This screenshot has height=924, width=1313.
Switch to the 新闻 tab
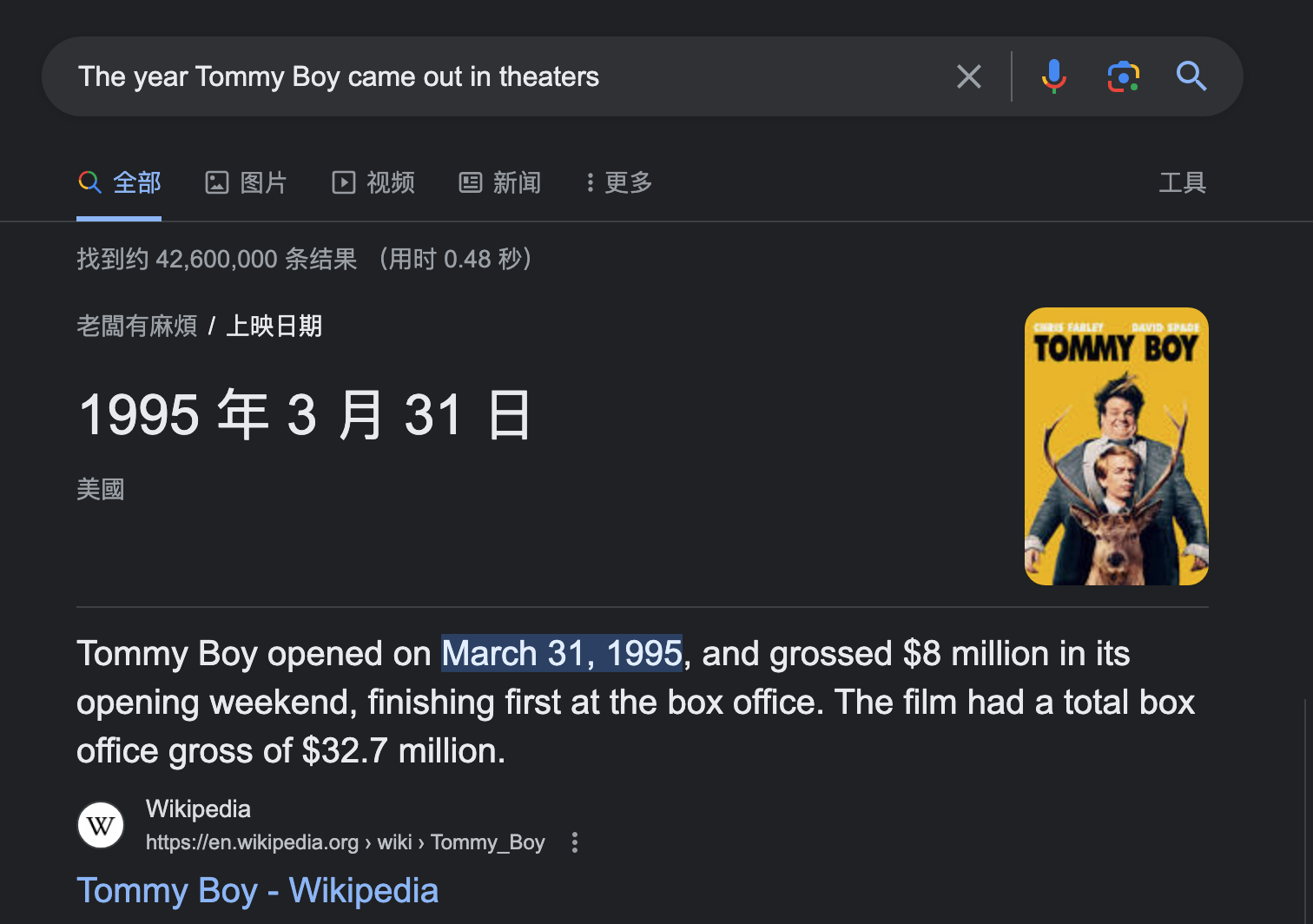tap(500, 182)
